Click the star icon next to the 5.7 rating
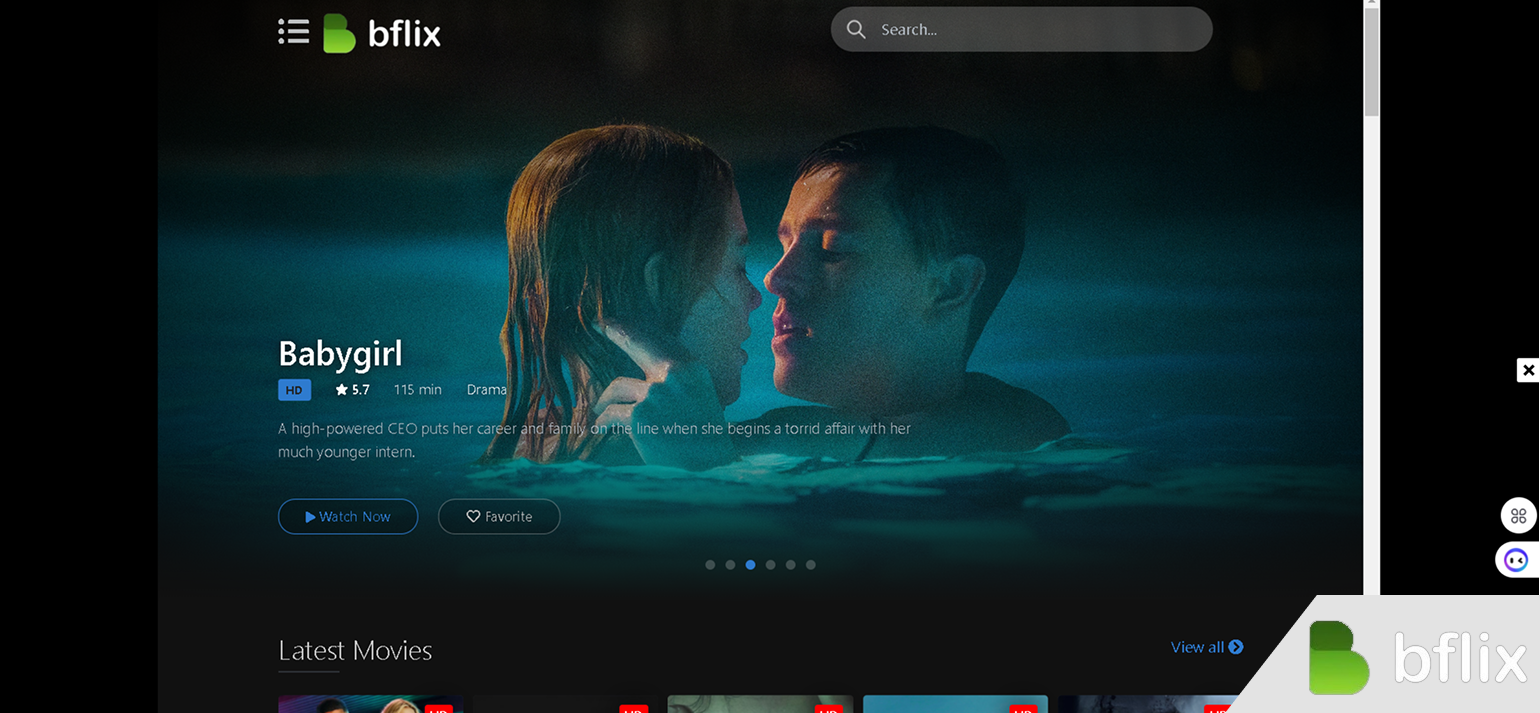The width and height of the screenshot is (1540, 713). [x=340, y=389]
